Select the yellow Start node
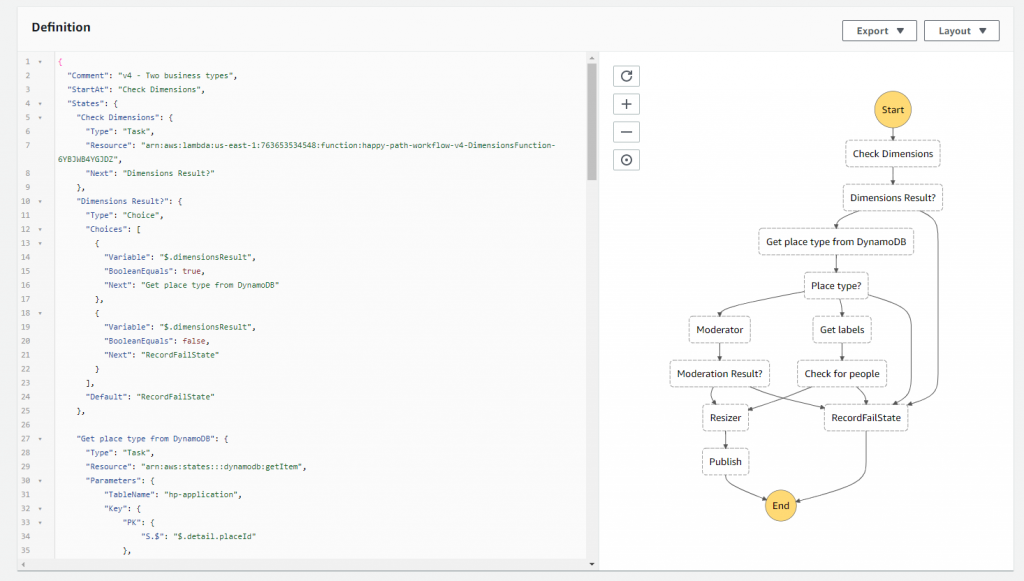 point(892,109)
